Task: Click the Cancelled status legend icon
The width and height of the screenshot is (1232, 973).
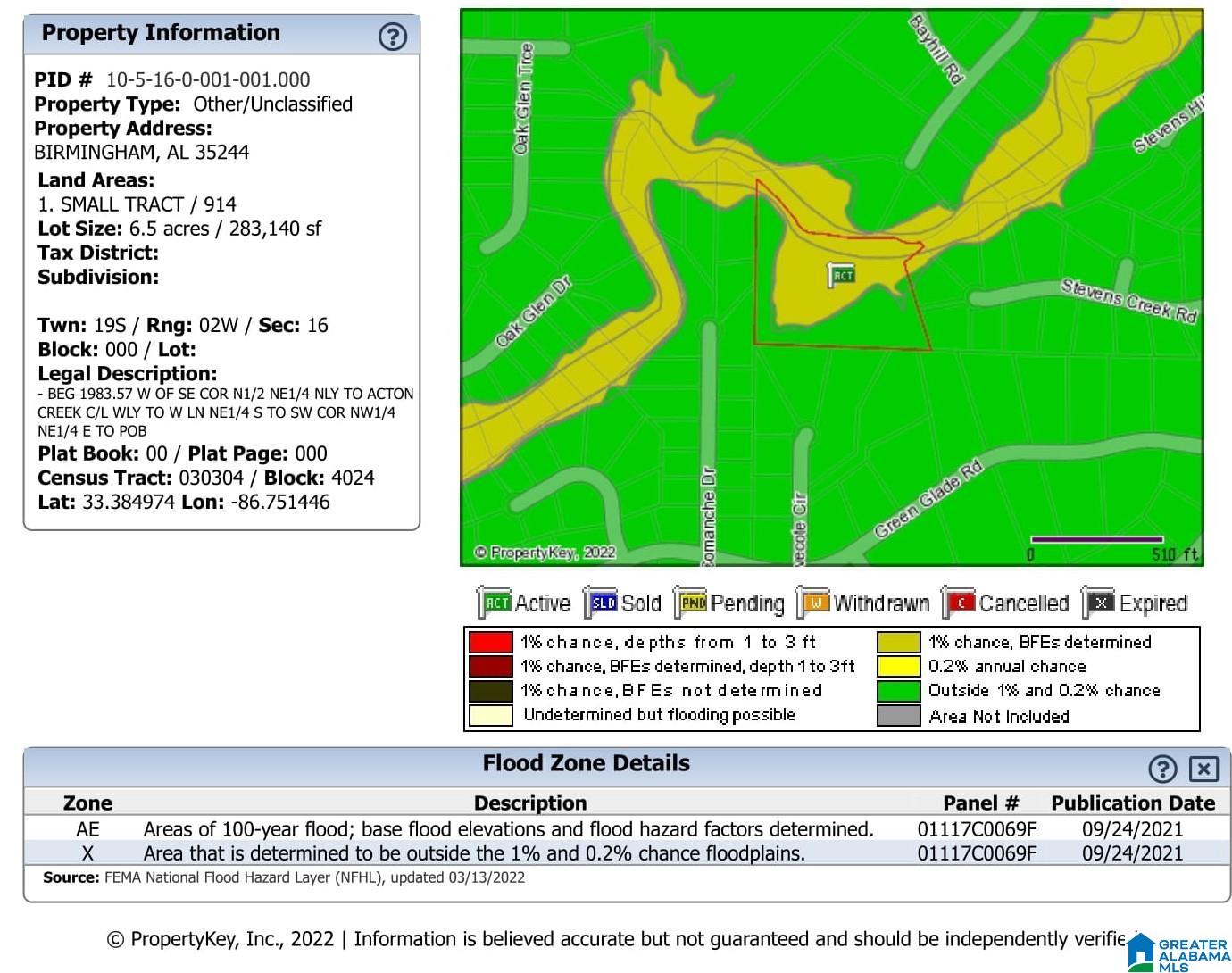Action: pyautogui.click(x=959, y=603)
